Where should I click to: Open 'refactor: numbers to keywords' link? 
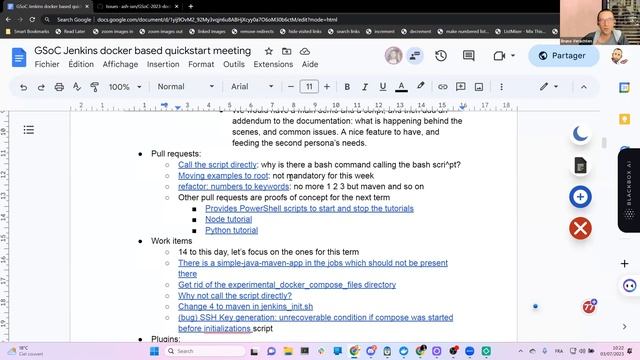point(233,187)
